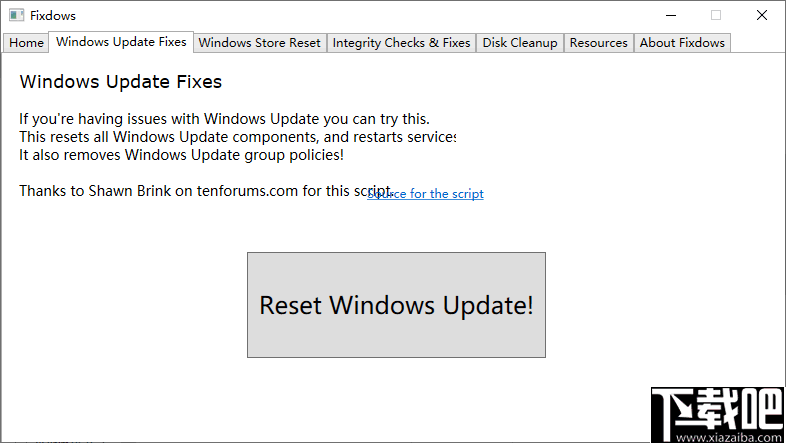Click the Fixdows title bar text
This screenshot has height=443, width=786.
[53, 16]
